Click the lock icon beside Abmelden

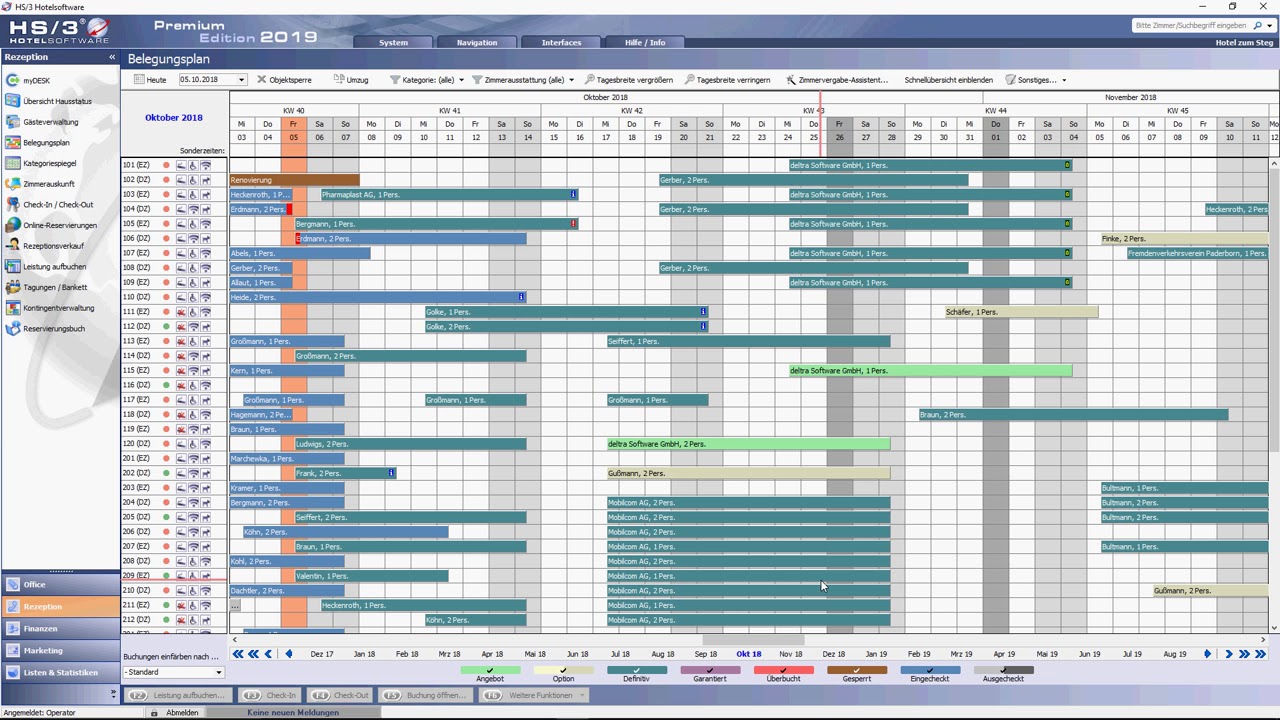[x=154, y=713]
